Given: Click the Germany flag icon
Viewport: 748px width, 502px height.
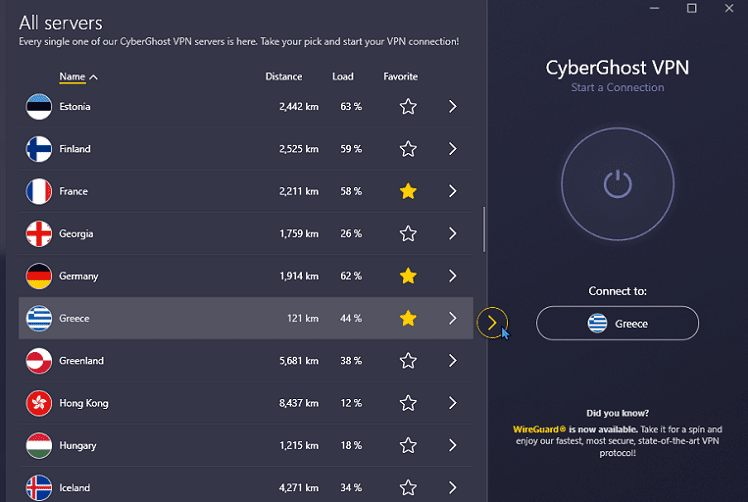Looking at the screenshot, I should click(x=39, y=276).
